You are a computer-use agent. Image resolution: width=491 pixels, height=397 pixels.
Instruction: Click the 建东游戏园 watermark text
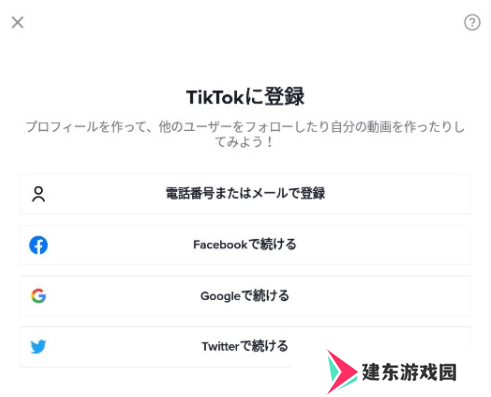pyautogui.click(x=409, y=372)
